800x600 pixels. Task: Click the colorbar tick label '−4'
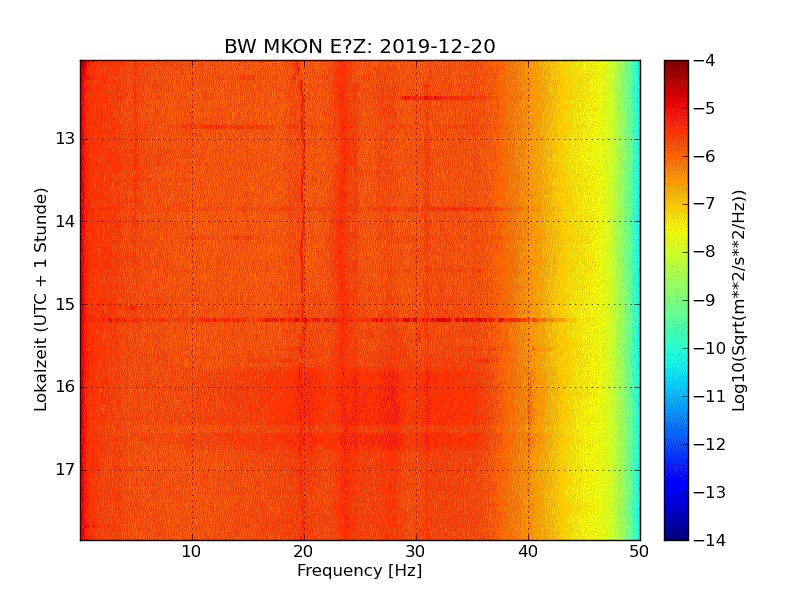[x=704, y=60]
